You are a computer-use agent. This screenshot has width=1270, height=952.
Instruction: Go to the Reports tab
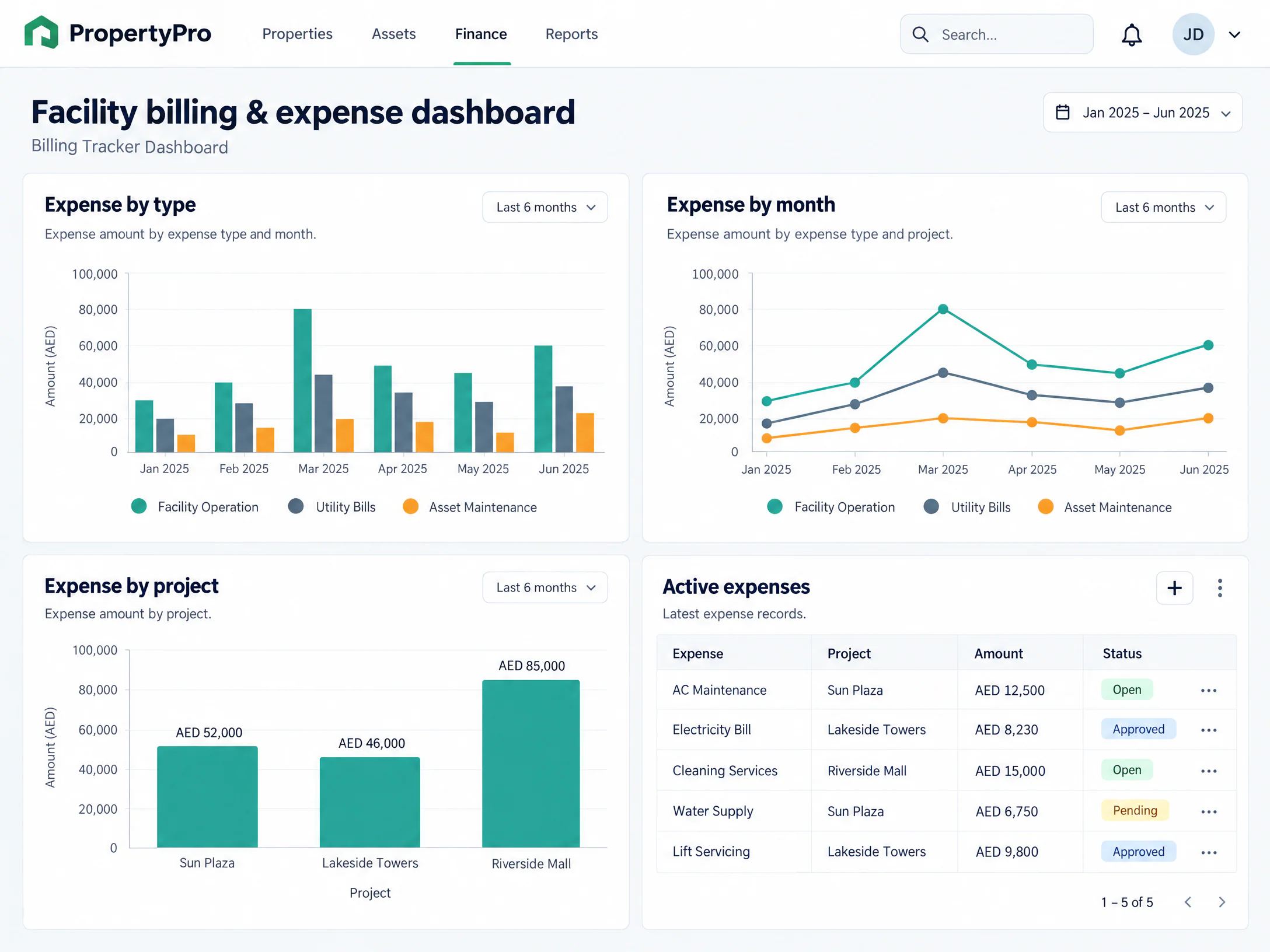(571, 34)
